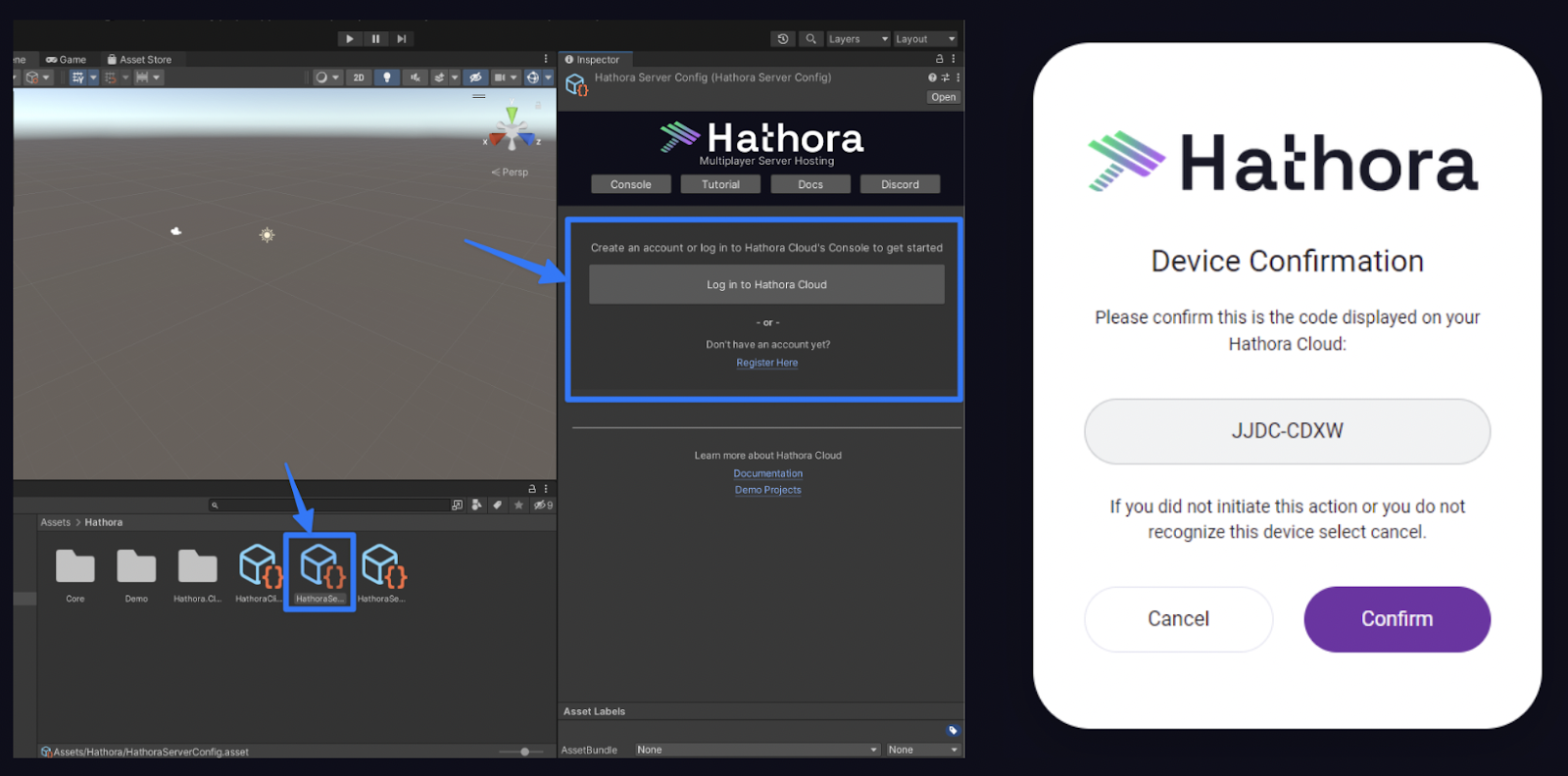Open the global Search magnifier icon
This screenshot has width=1568, height=776.
(x=810, y=39)
